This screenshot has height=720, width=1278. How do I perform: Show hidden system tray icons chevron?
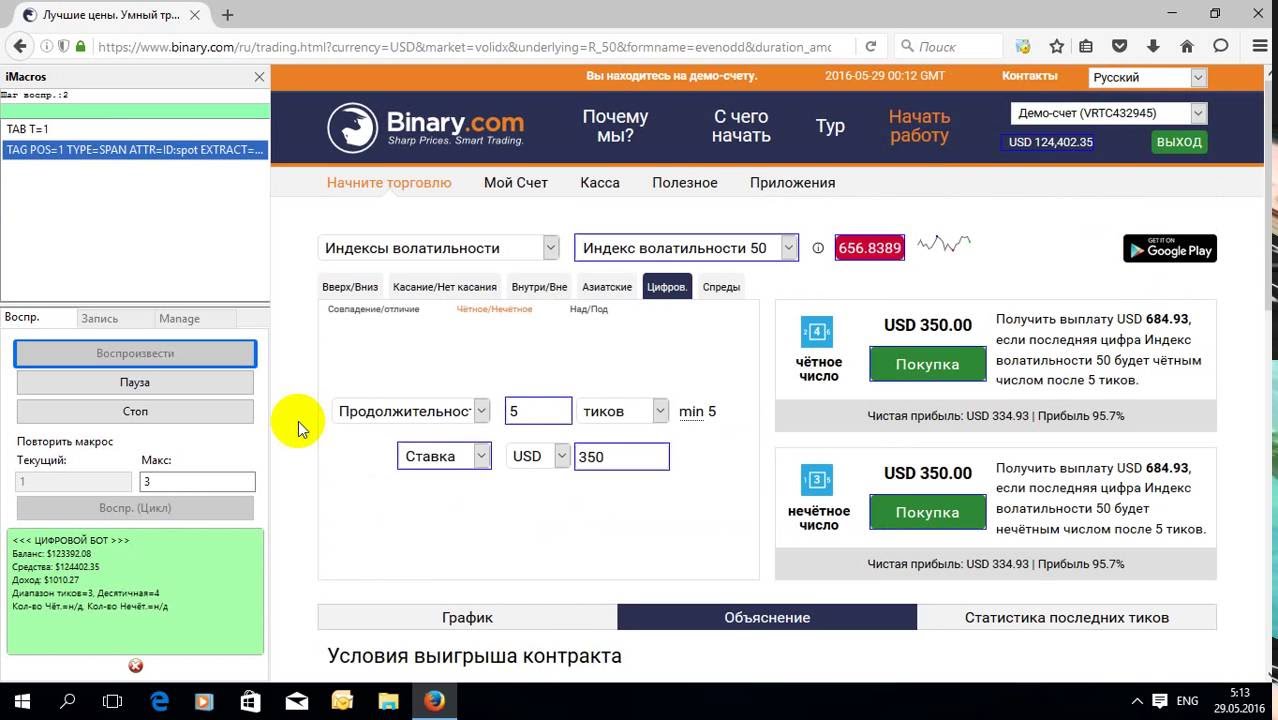(x=1137, y=702)
